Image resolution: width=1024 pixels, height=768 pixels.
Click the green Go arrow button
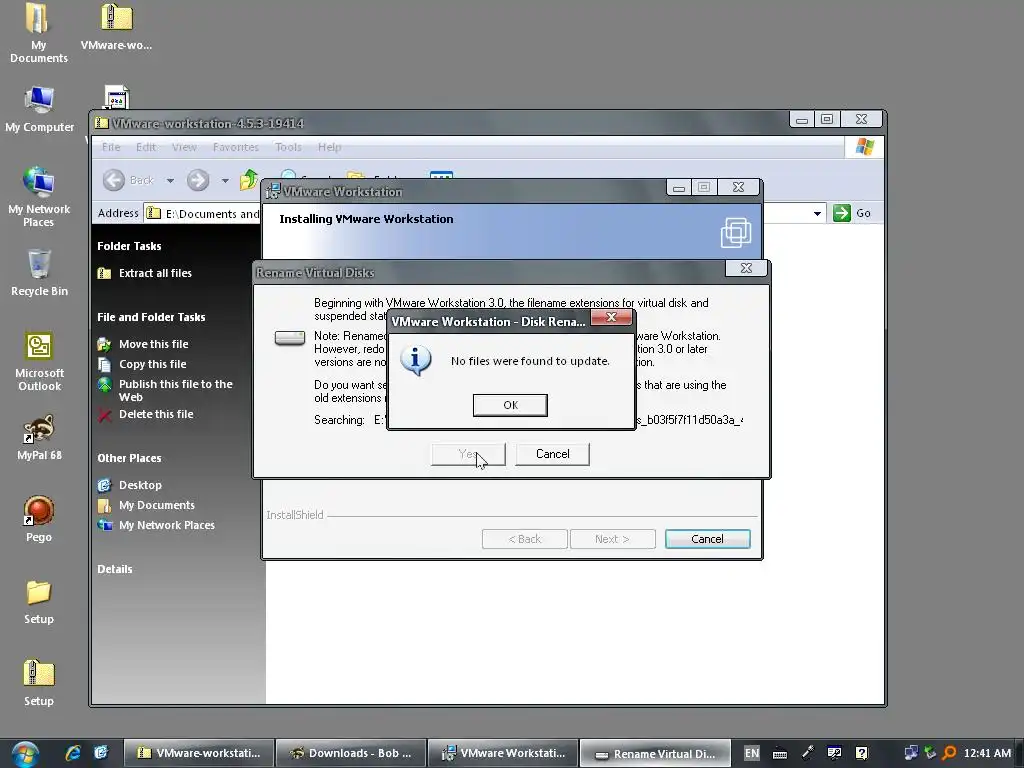pos(842,213)
